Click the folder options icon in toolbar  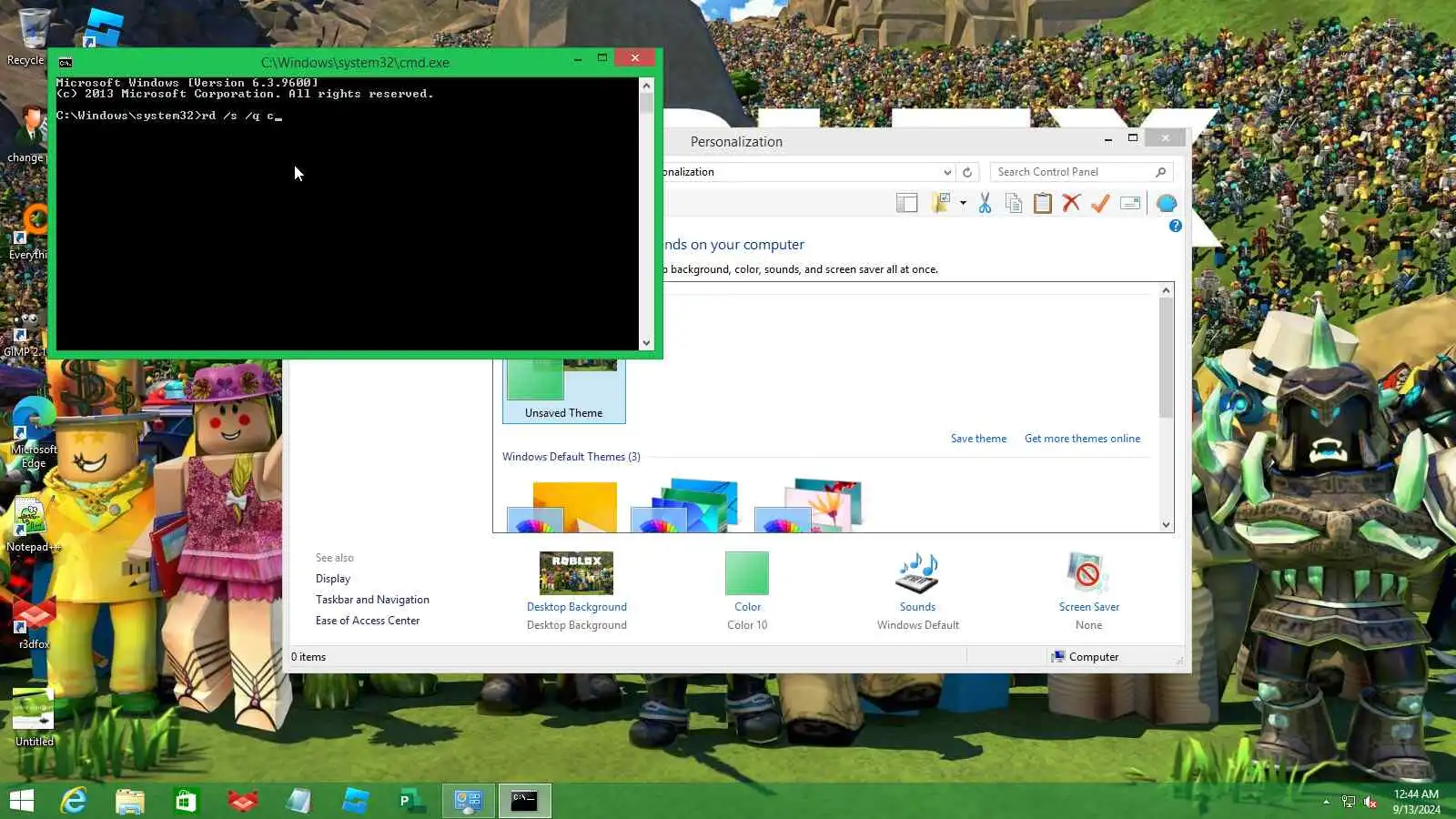click(941, 203)
